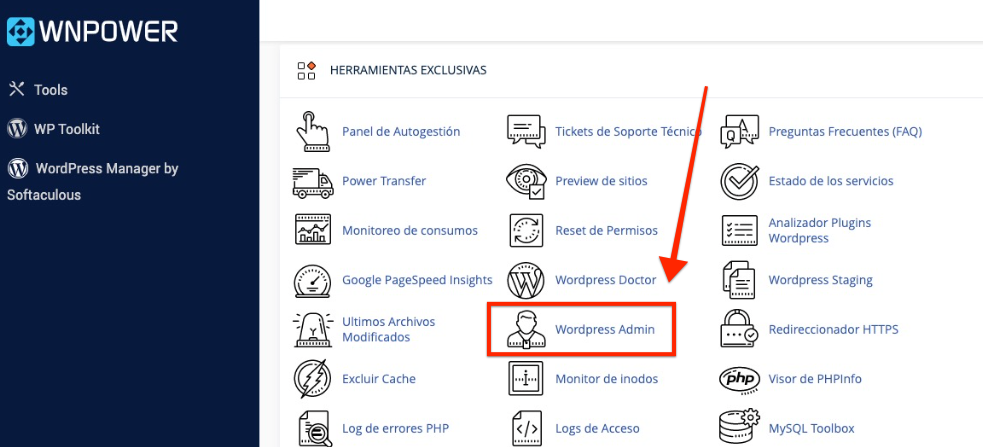Click the Wordpress Staging link
983x447 pixels.
(820, 280)
